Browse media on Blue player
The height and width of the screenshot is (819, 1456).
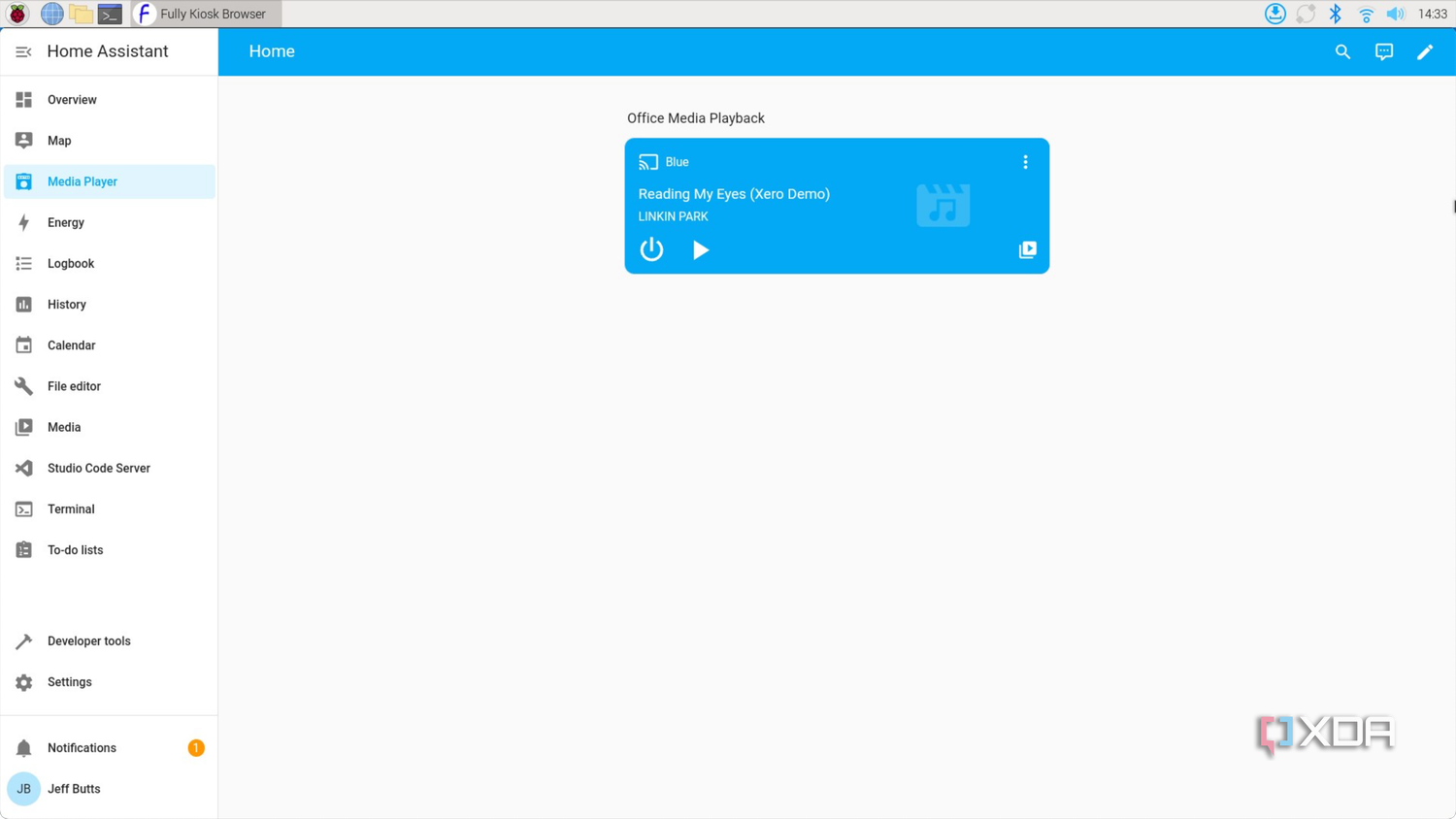click(1028, 249)
